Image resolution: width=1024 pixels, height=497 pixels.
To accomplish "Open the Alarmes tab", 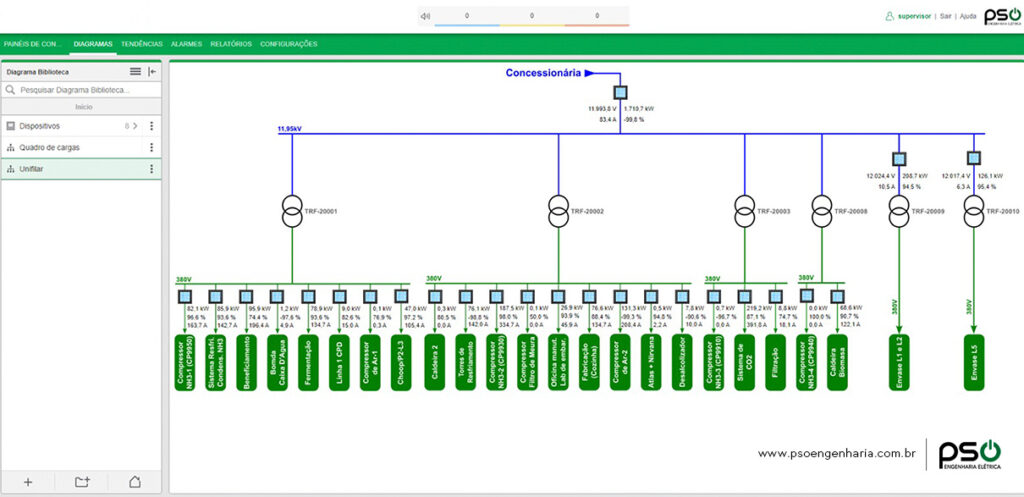I will coord(186,44).
